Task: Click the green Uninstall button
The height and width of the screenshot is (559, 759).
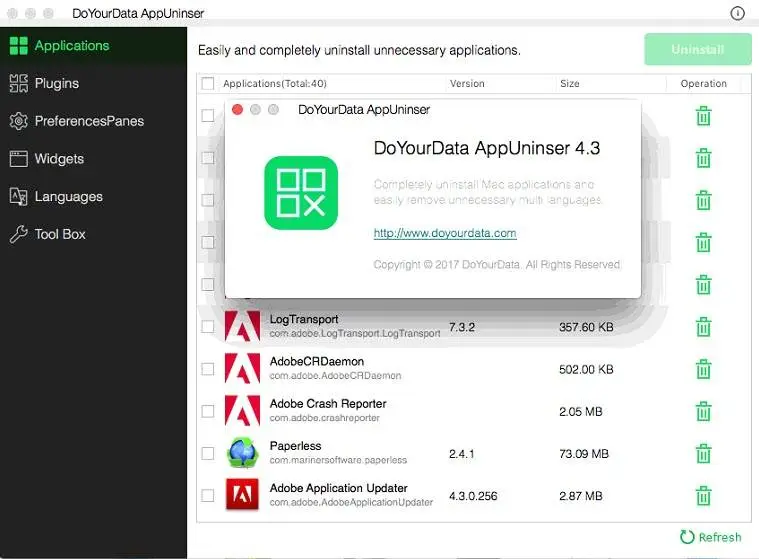Action: pyautogui.click(x=698, y=49)
